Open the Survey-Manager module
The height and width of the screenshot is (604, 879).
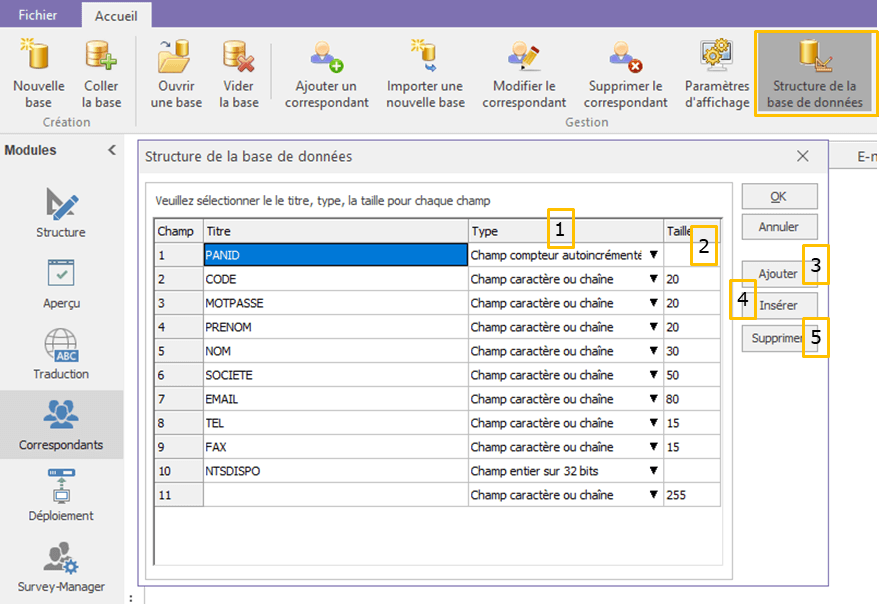coord(61,567)
